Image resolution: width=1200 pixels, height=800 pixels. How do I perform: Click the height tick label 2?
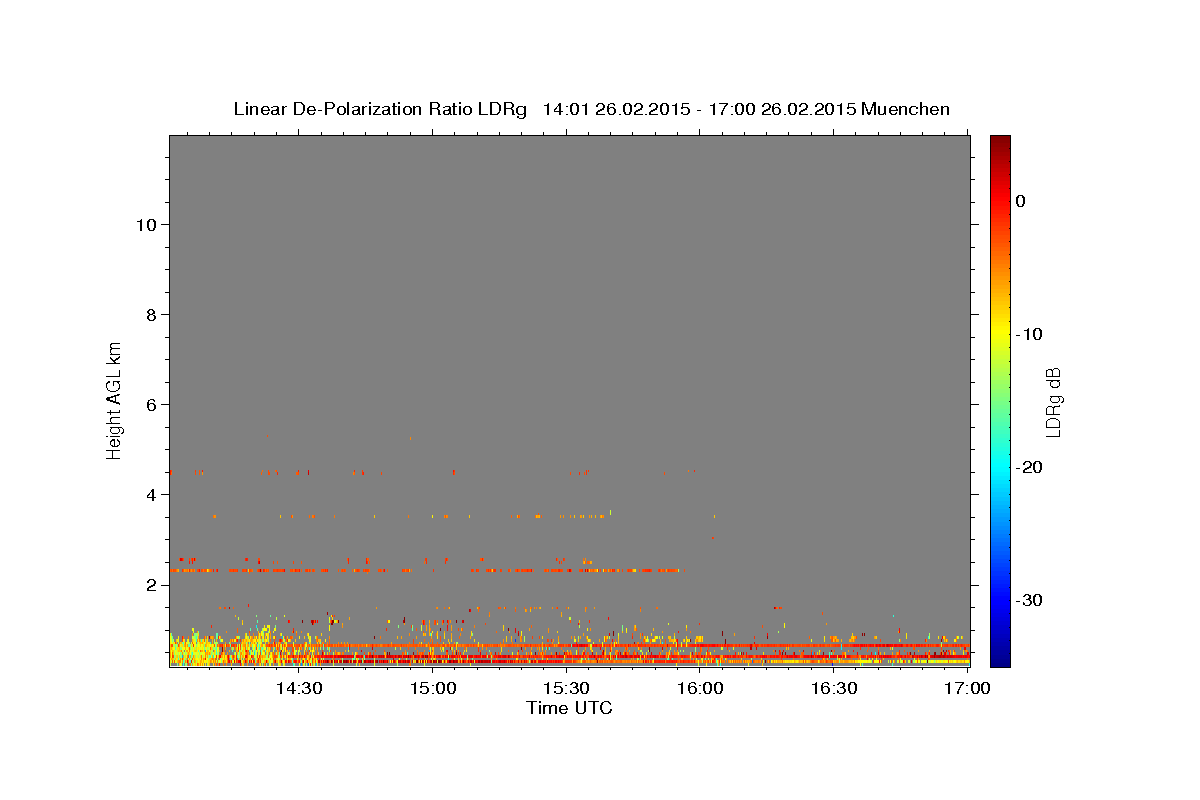[x=149, y=585]
